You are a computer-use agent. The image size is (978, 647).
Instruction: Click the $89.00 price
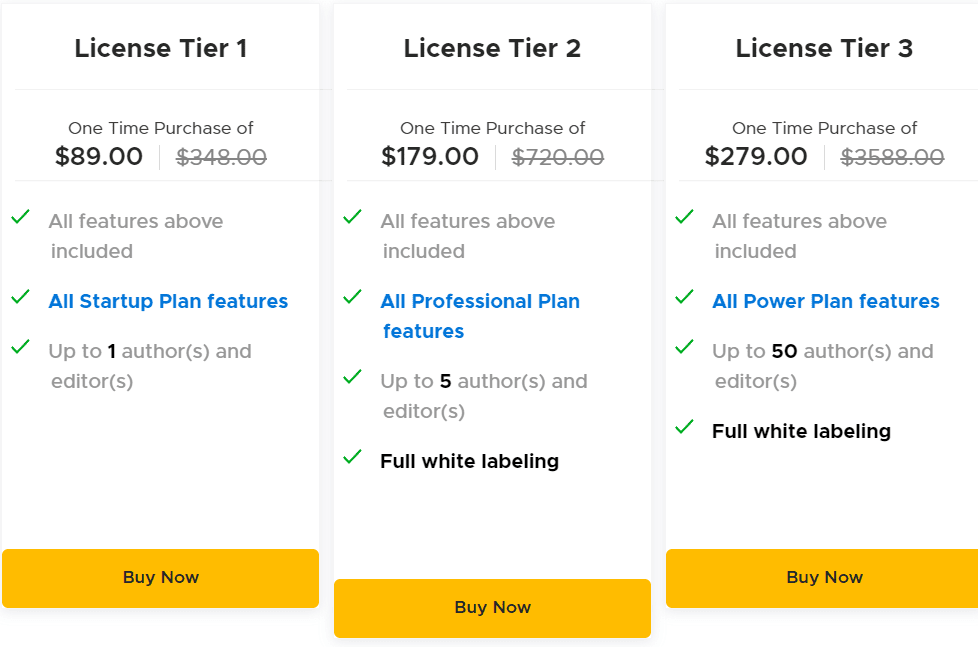click(x=99, y=157)
